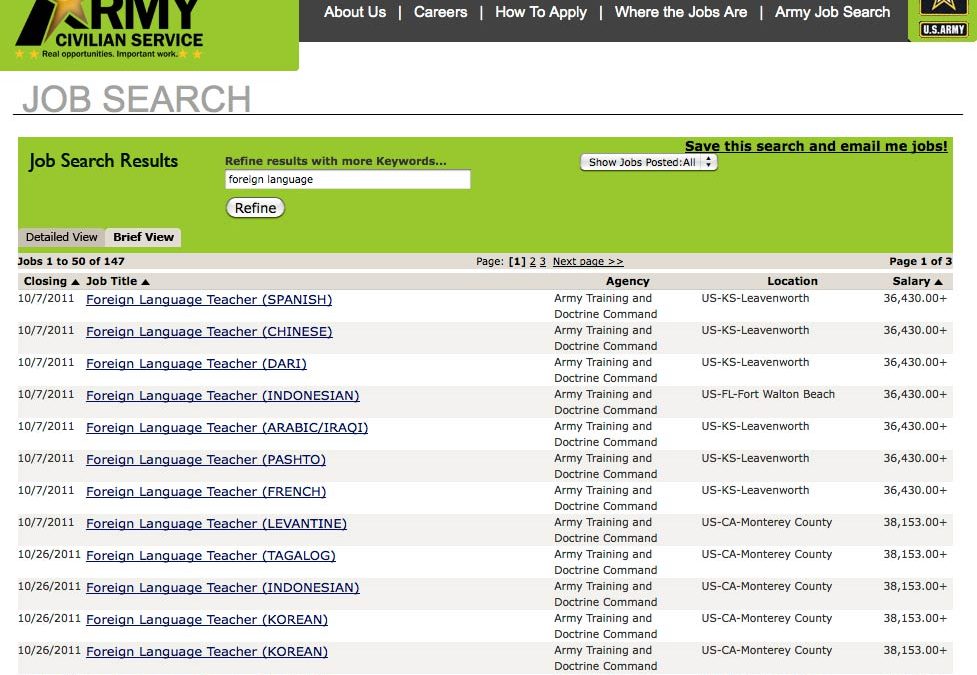Jump to results page 3

[x=543, y=262]
